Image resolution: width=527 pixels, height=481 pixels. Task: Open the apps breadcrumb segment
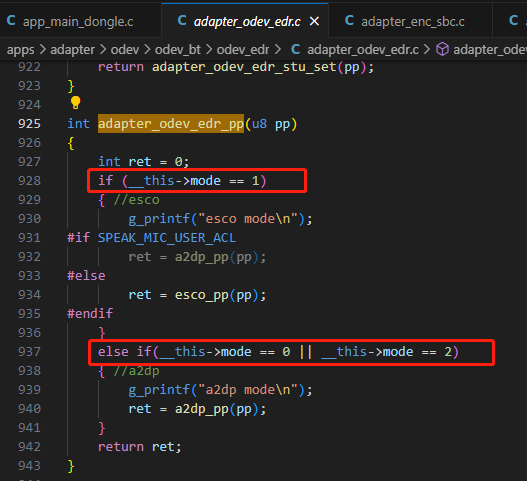click(21, 50)
